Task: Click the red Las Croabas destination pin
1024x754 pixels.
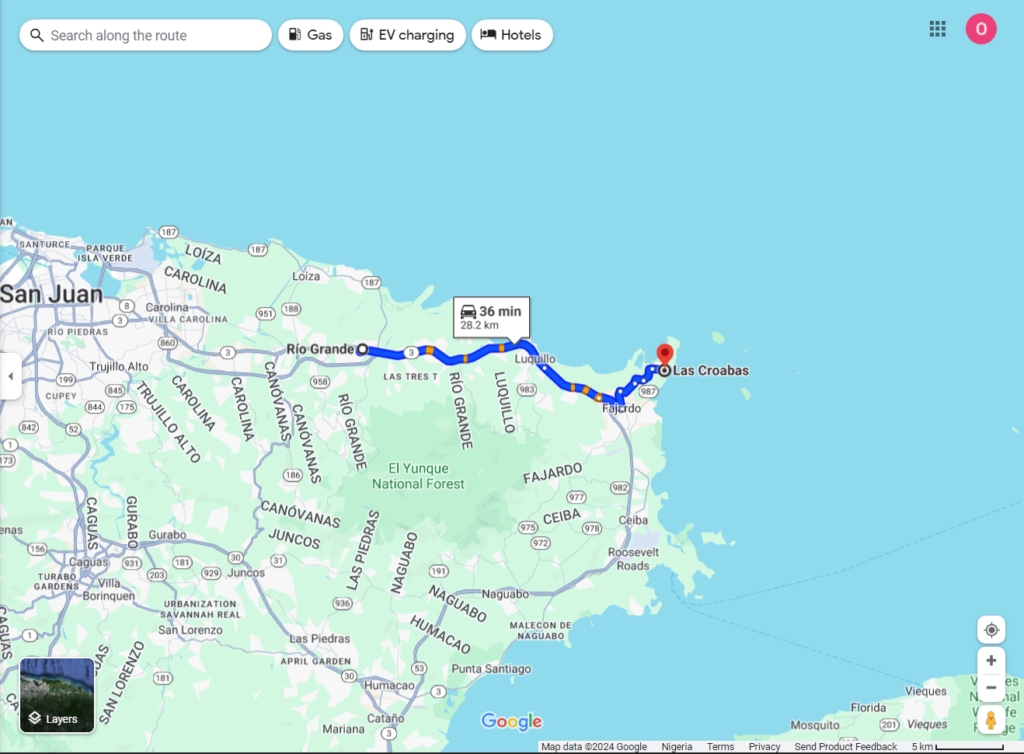Action: click(664, 356)
